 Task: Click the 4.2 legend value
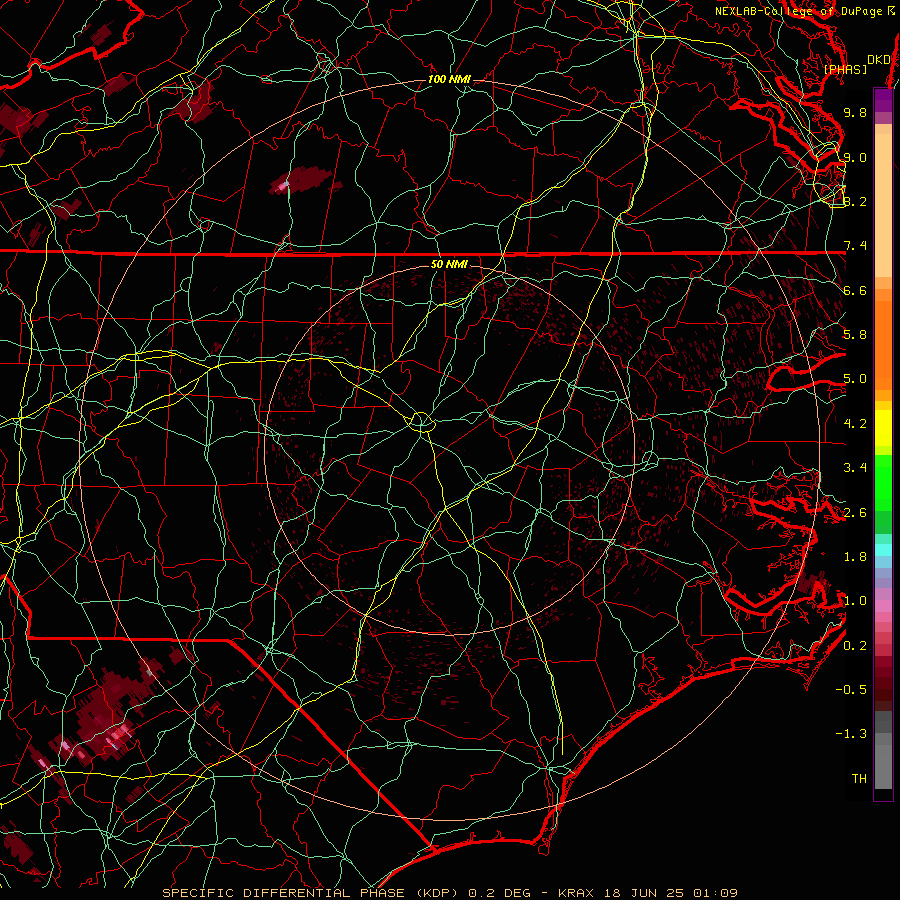click(855, 424)
